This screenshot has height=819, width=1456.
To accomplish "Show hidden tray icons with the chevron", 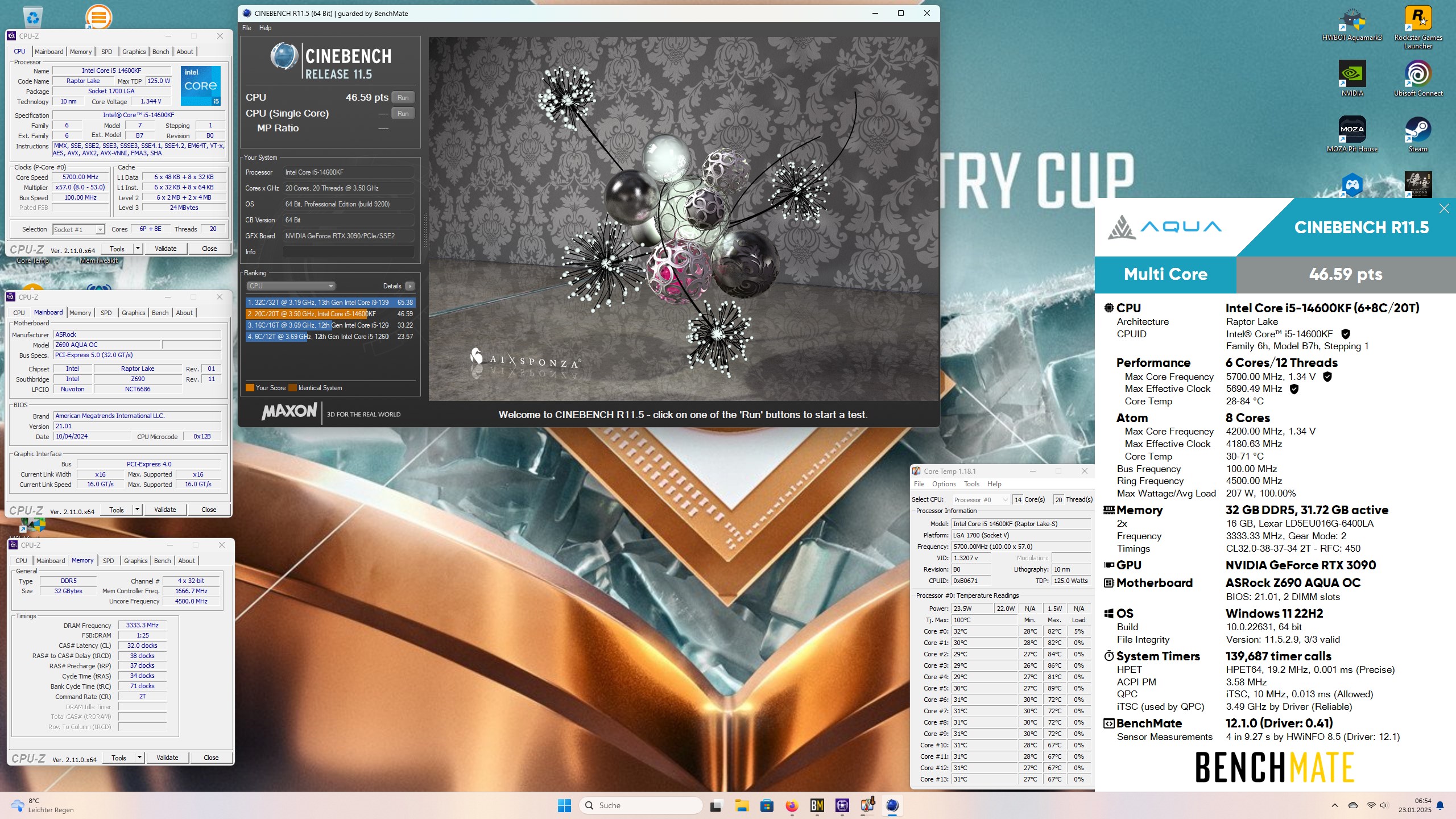I will 1334,805.
